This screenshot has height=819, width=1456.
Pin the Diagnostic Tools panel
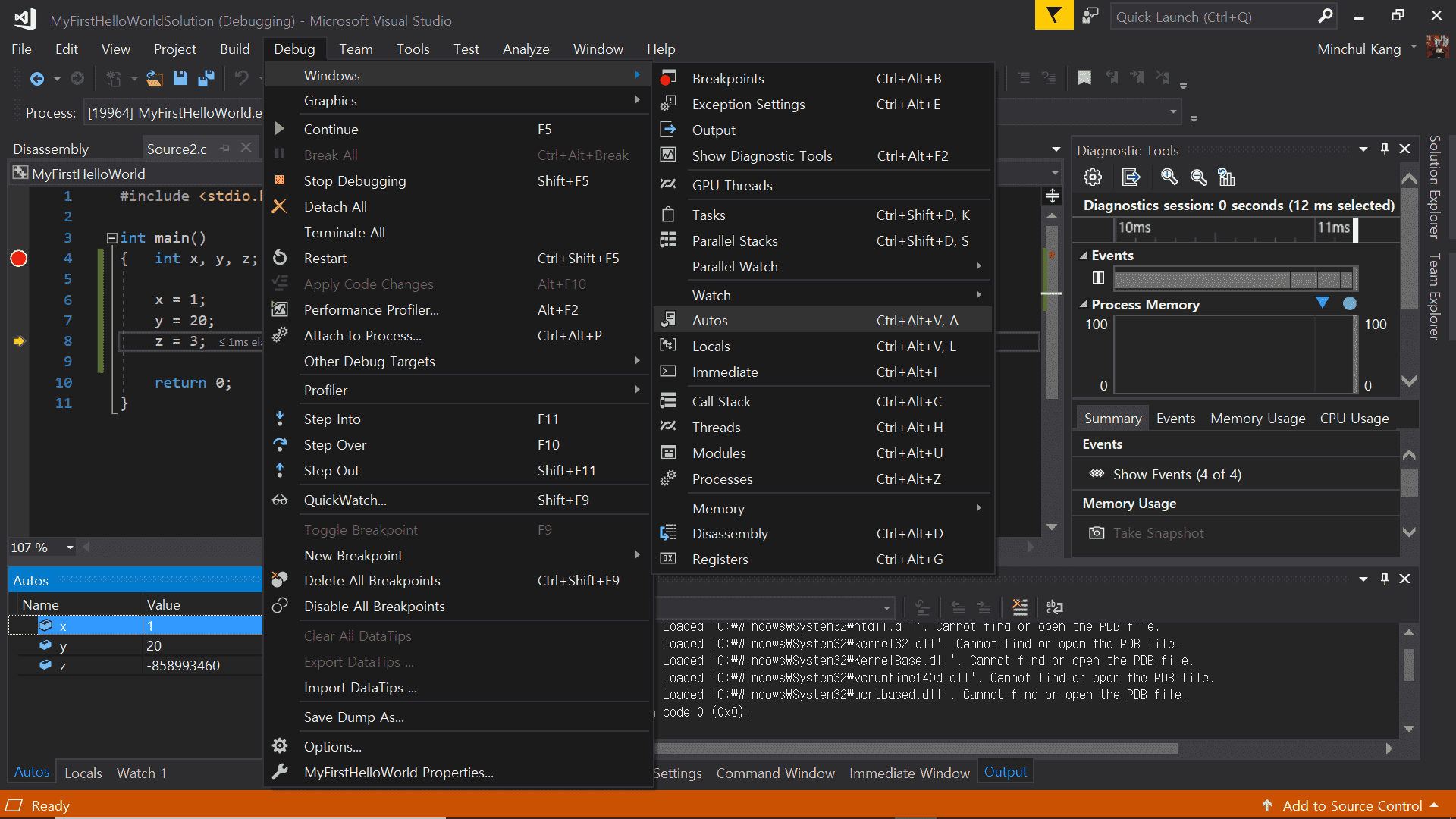pyautogui.click(x=1385, y=149)
